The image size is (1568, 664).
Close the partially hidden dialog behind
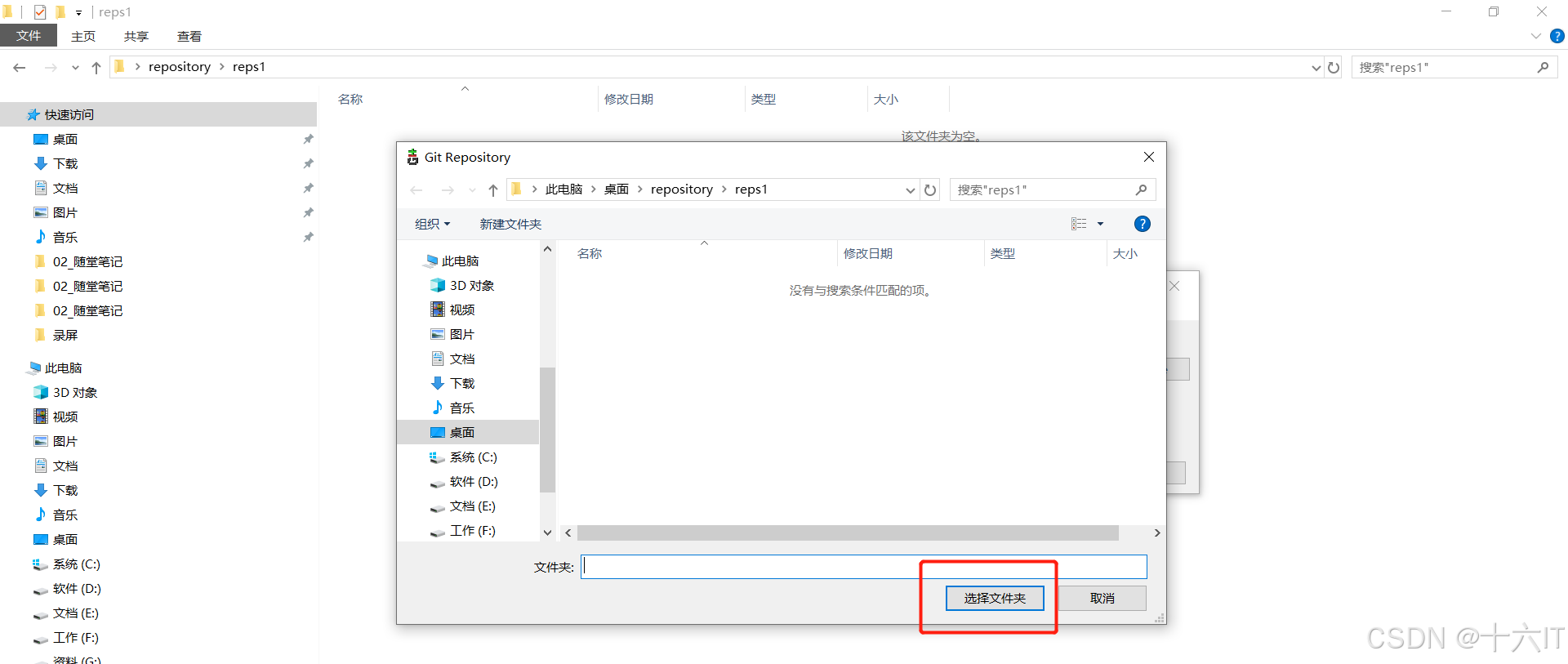[x=1174, y=286]
